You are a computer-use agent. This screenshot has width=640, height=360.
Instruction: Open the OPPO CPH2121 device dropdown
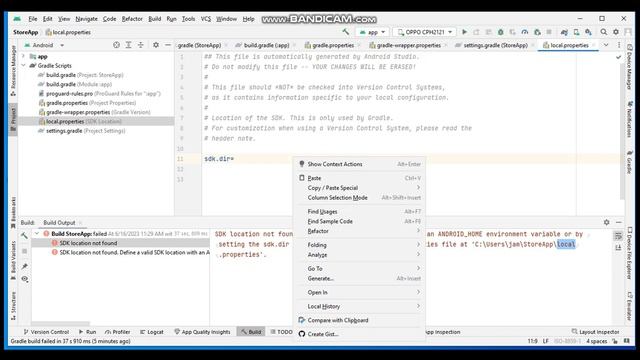[425, 32]
